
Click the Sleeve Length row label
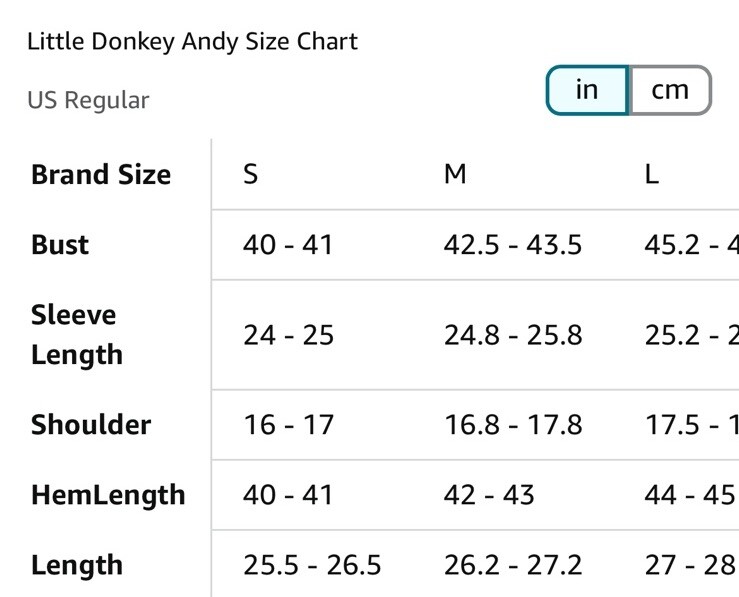(x=77, y=335)
